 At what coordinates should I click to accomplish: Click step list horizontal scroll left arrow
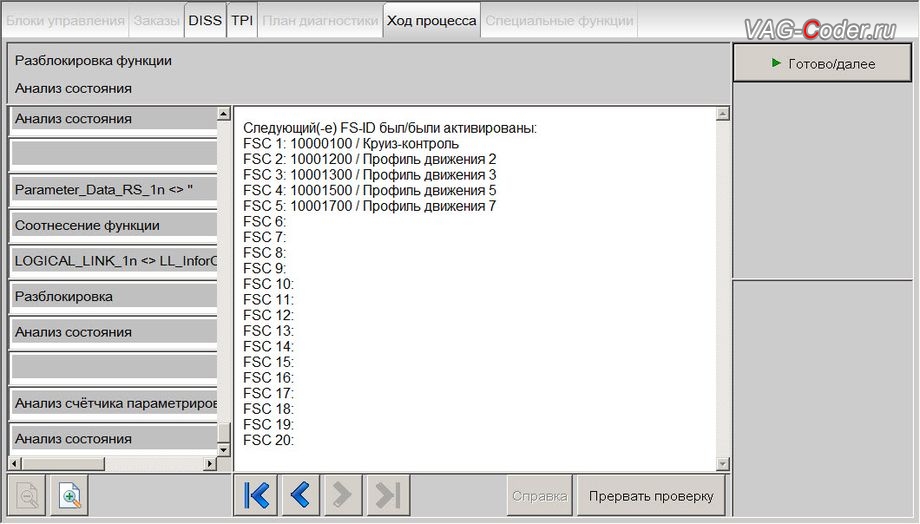(x=15, y=464)
